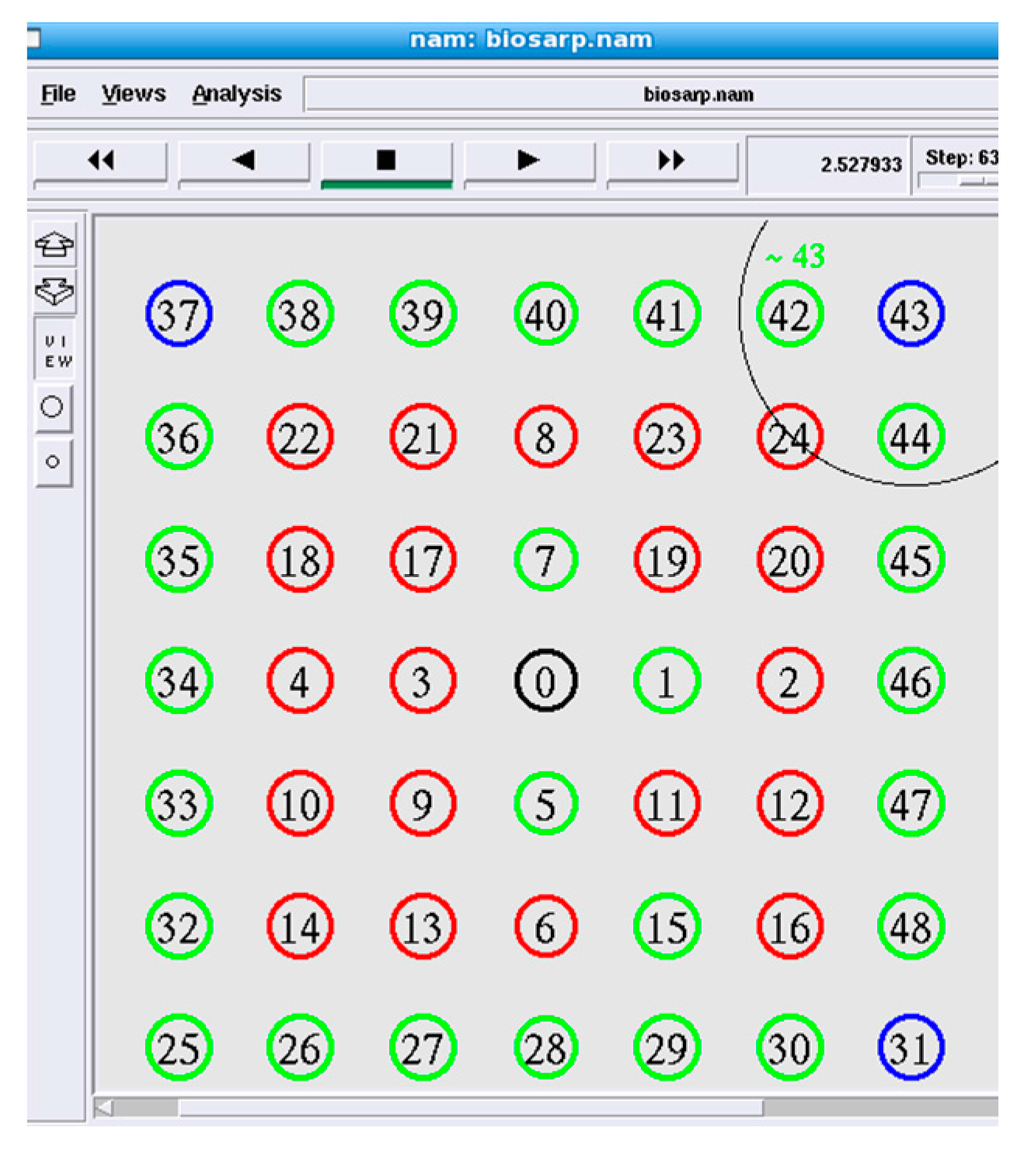
Task: Open the Views menu
Action: [x=133, y=94]
